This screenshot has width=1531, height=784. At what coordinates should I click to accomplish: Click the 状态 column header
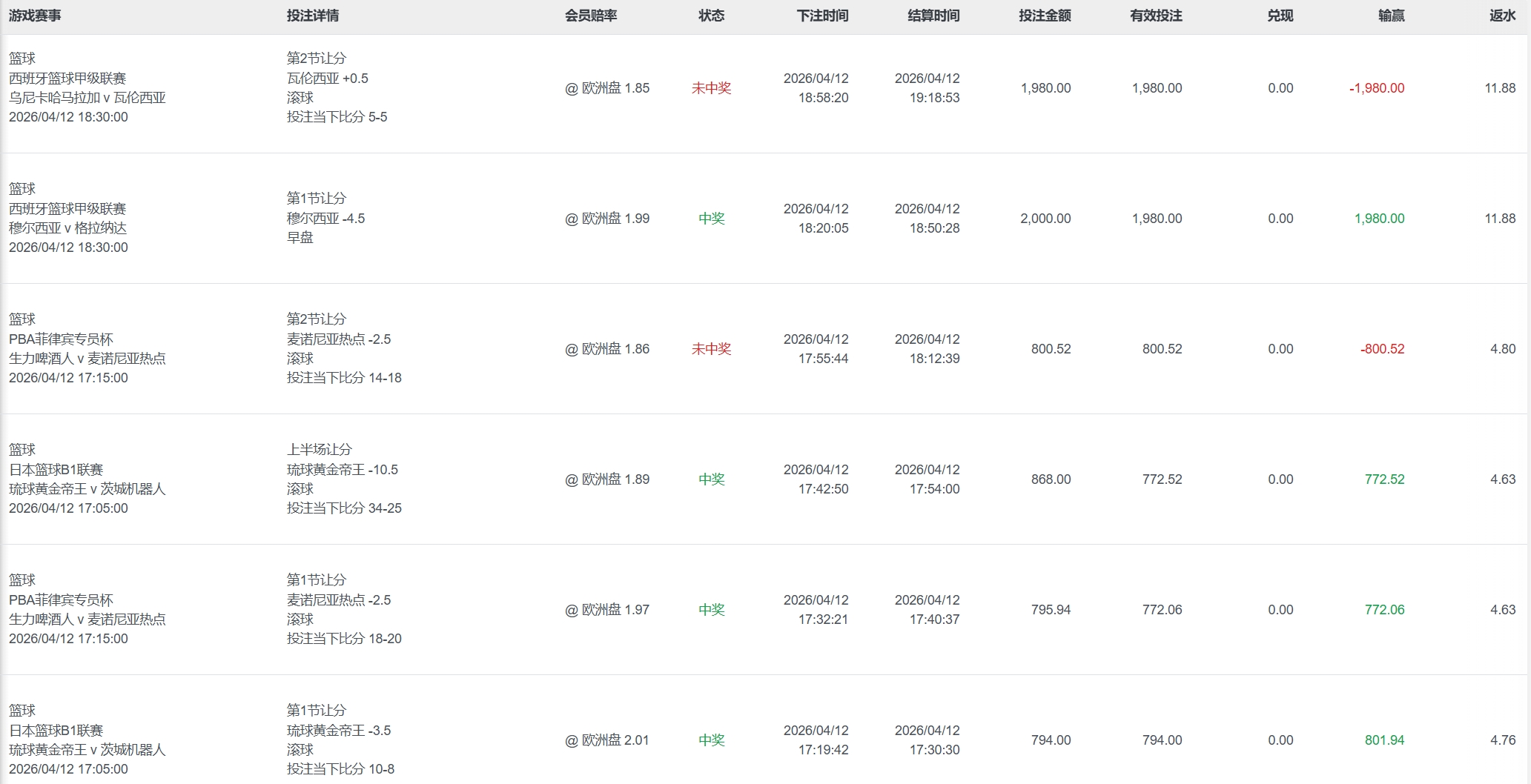[x=711, y=16]
